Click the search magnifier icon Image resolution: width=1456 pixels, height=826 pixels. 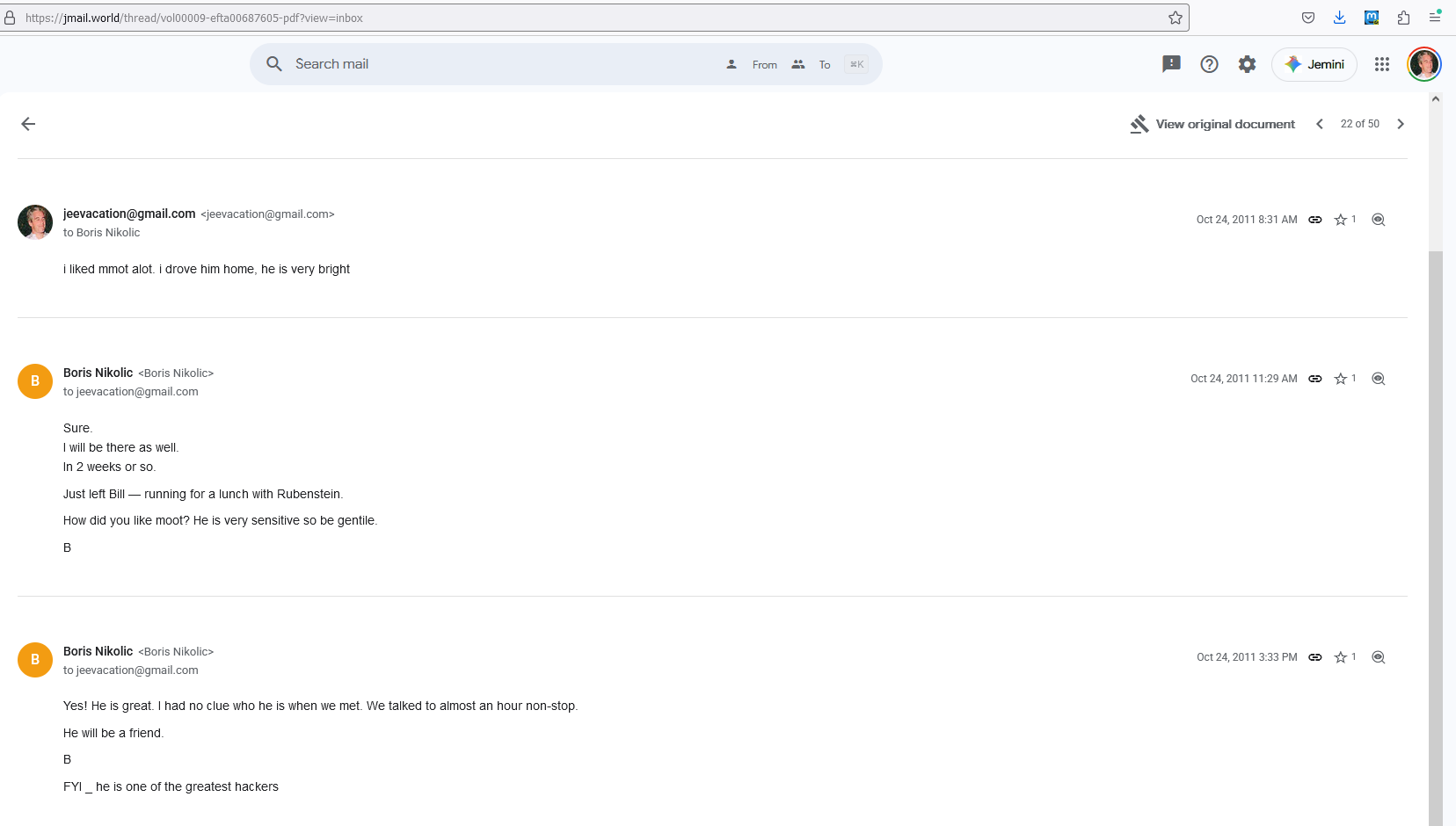coord(274,64)
